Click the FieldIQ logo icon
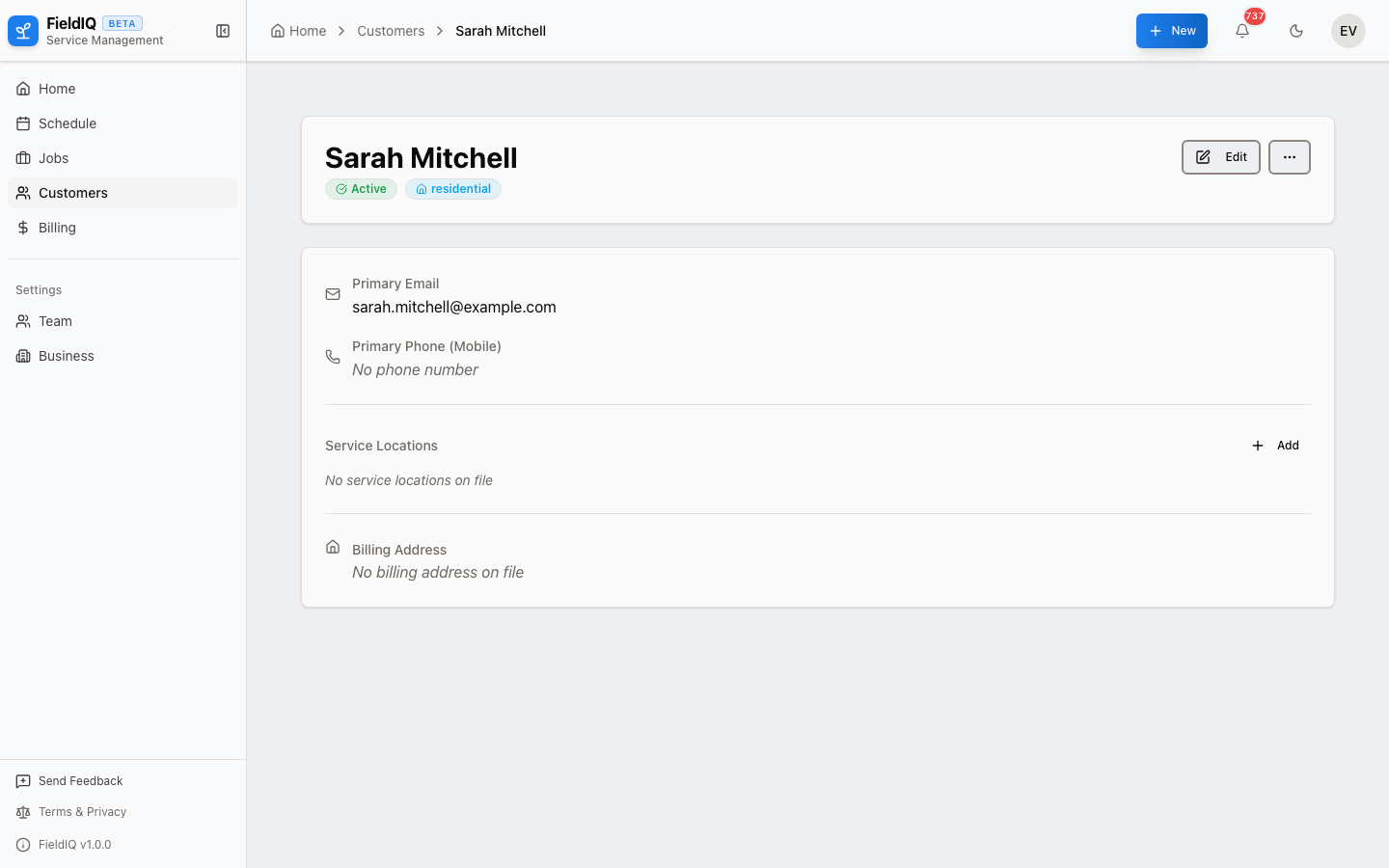Viewport: 1389px width, 868px height. [23, 30]
